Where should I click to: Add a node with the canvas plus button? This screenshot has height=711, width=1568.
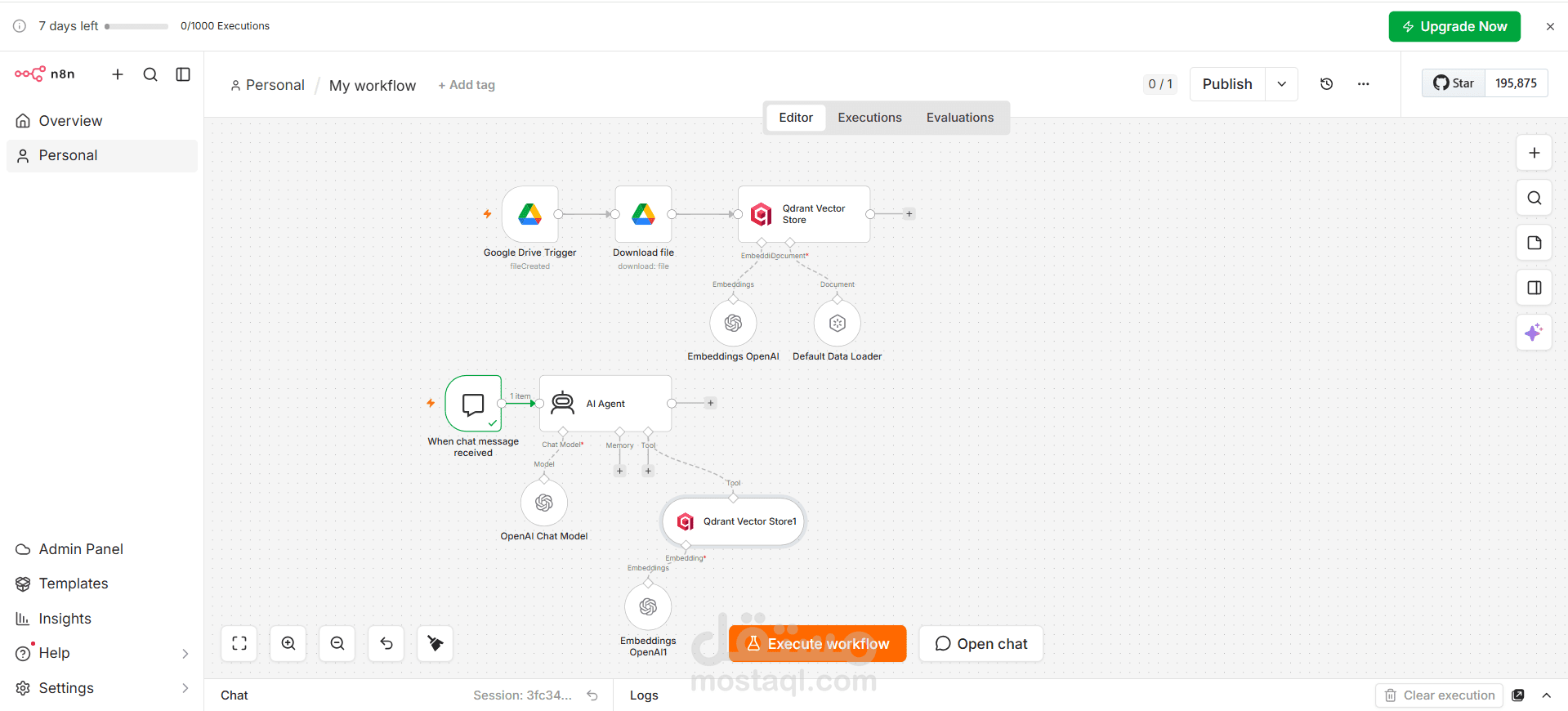pyautogui.click(x=1534, y=153)
